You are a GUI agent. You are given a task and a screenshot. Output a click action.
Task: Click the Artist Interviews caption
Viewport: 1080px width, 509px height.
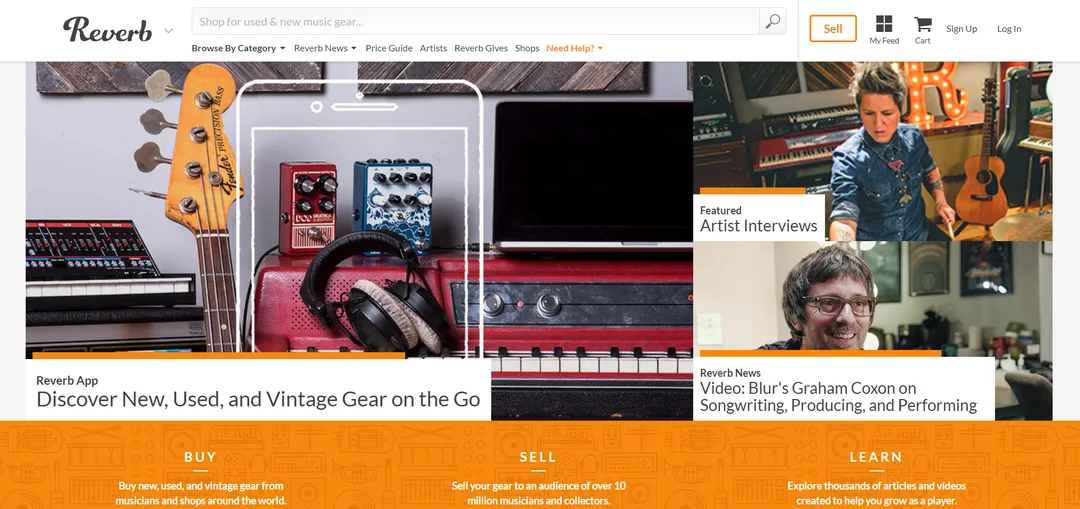758,226
